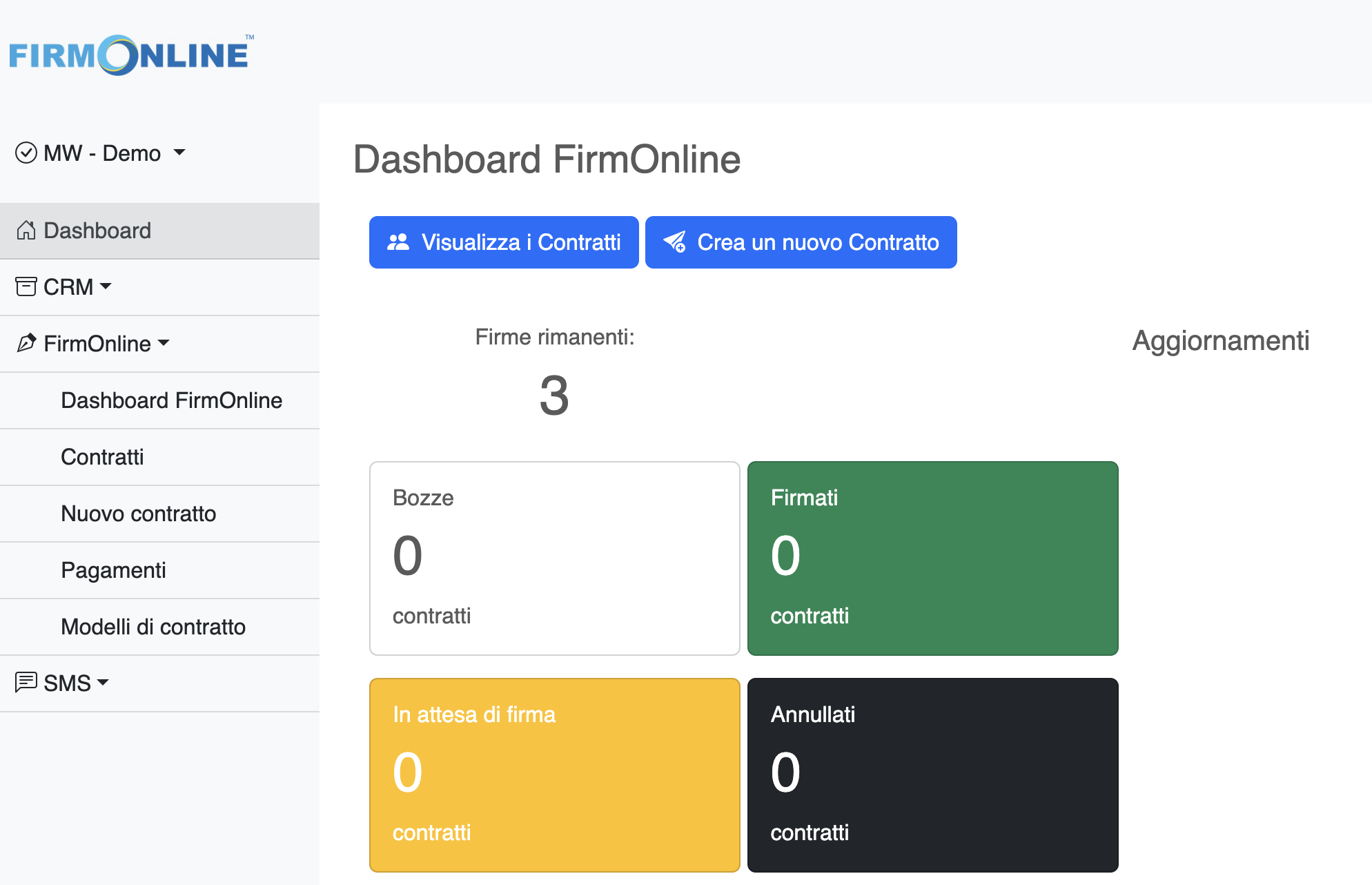
Task: Go to Pagamenti in sidebar
Action: coord(113,570)
